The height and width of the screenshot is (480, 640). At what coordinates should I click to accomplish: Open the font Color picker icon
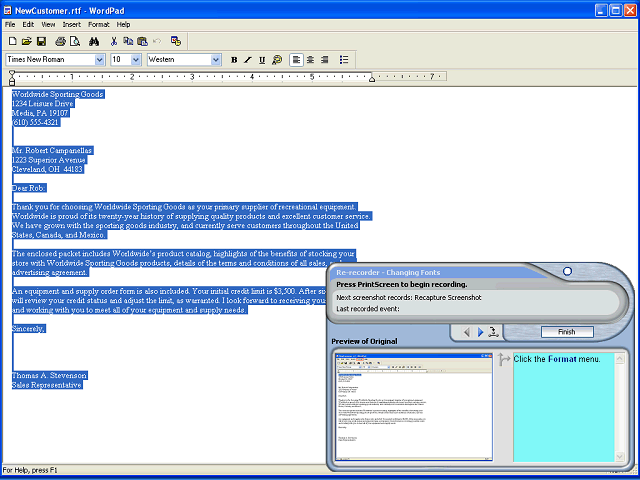click(277, 60)
